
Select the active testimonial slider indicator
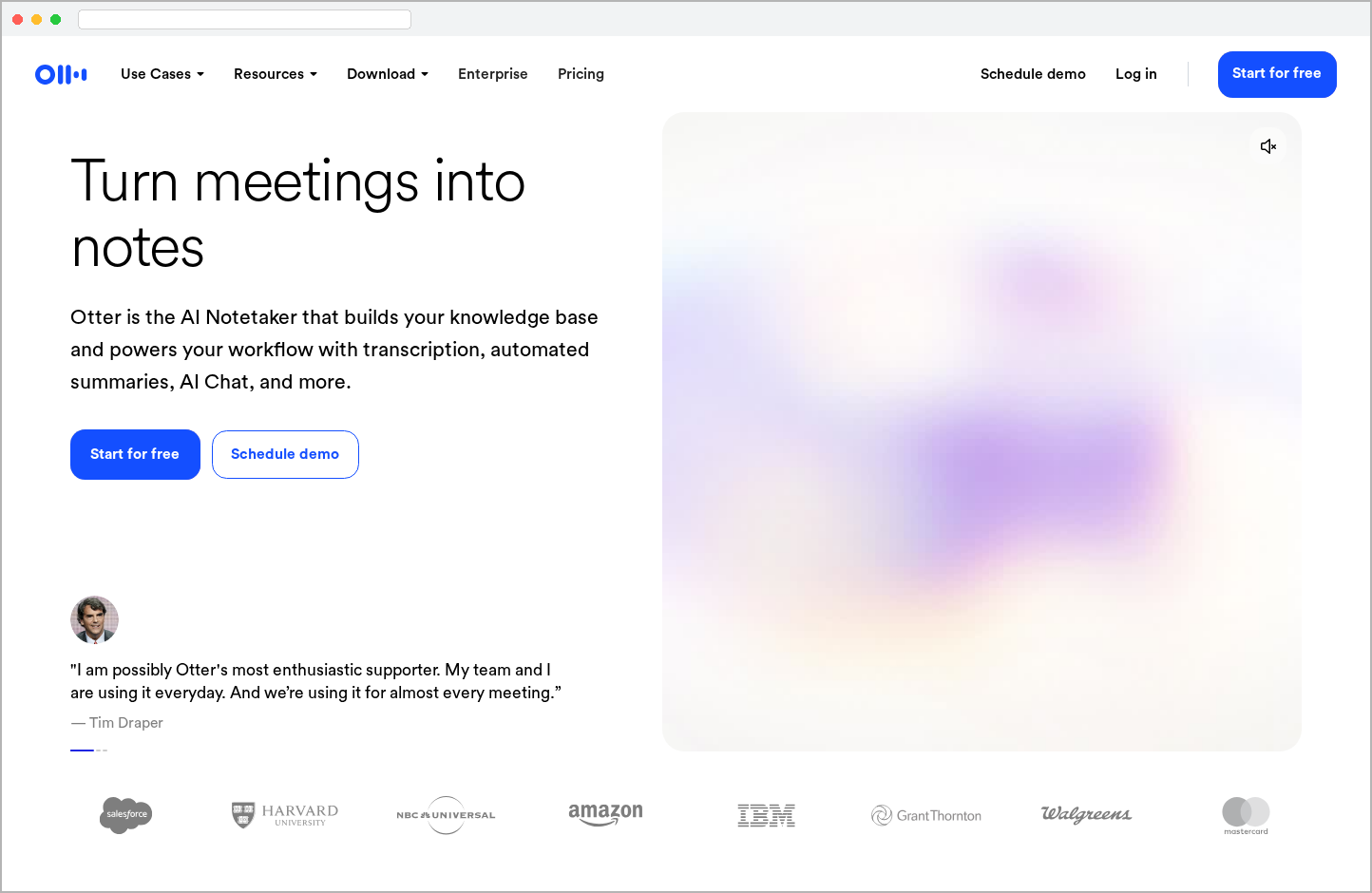click(x=82, y=750)
